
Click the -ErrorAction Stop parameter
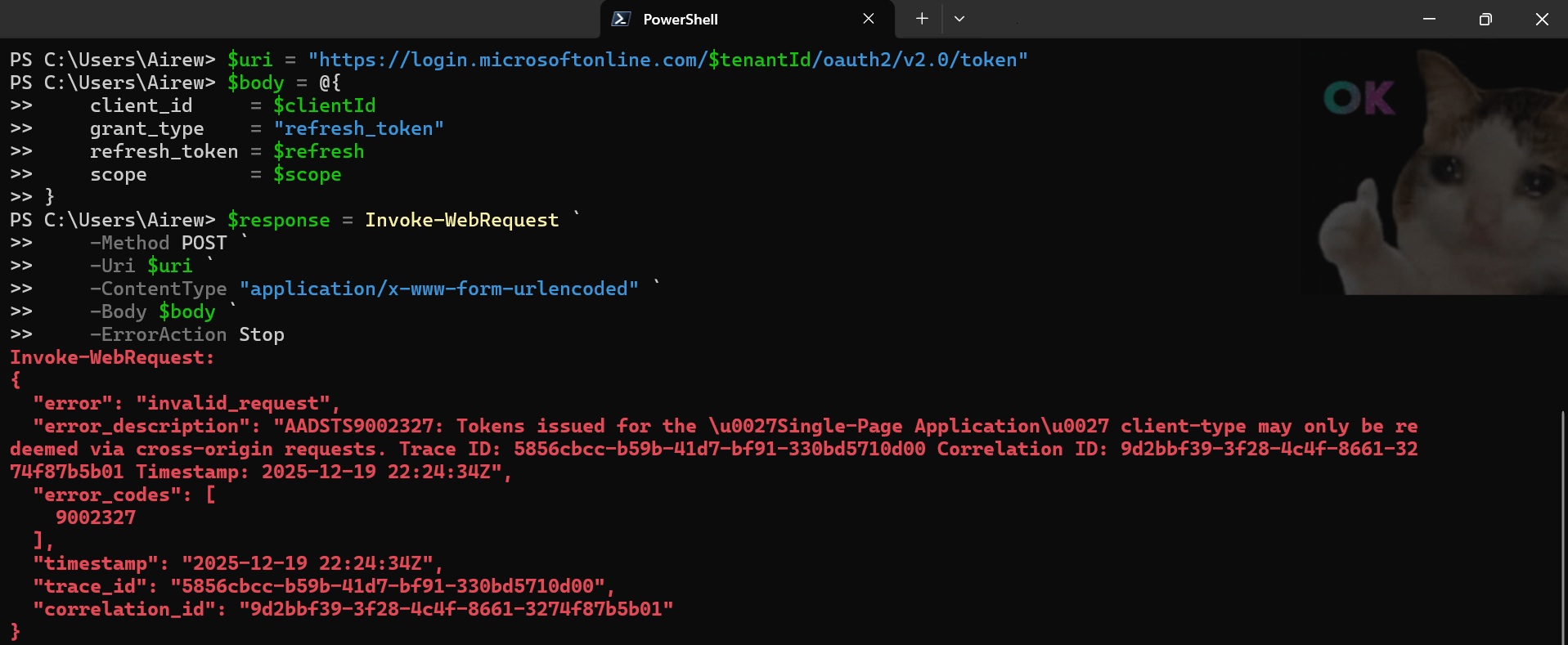tap(187, 334)
